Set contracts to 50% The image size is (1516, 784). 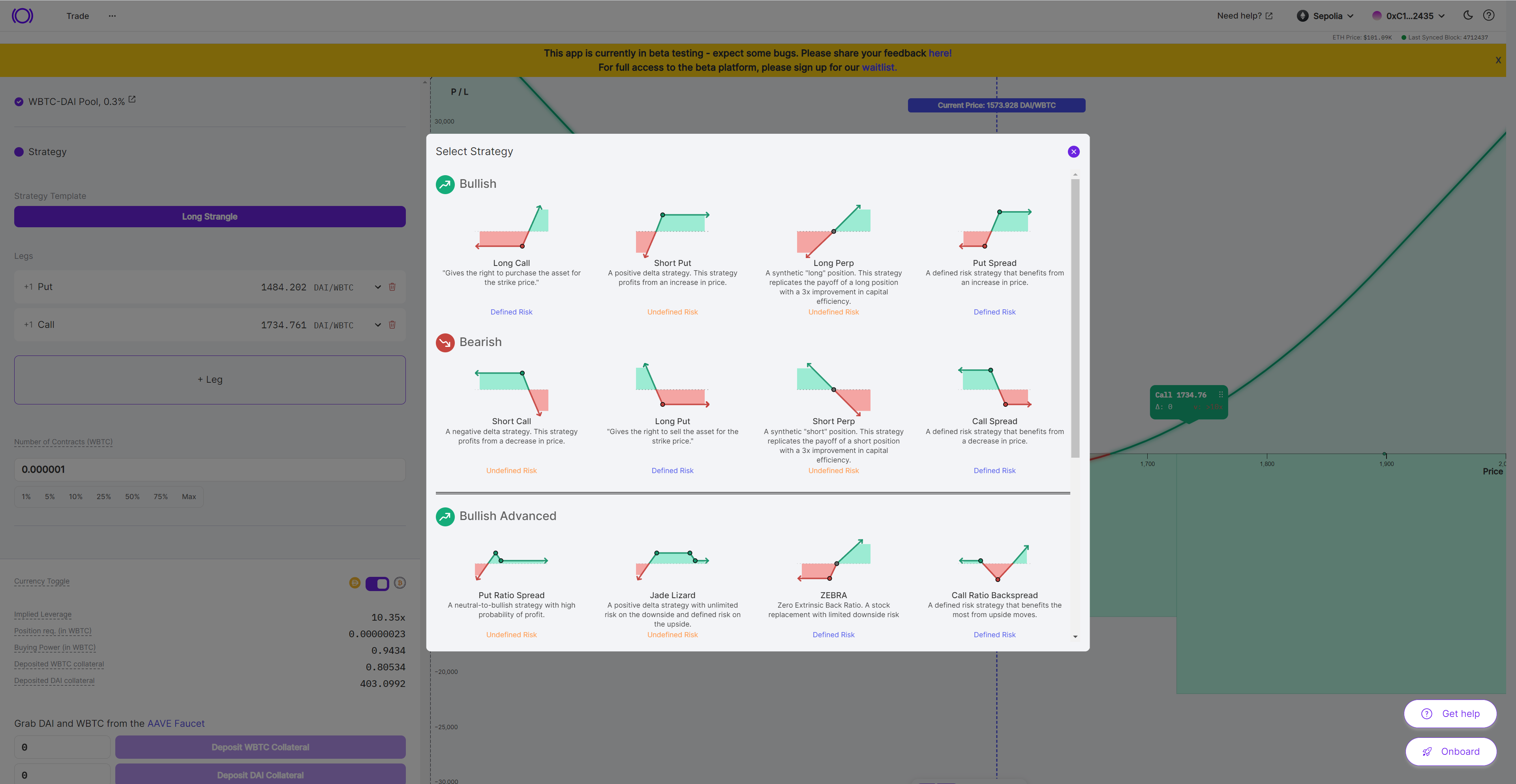click(x=132, y=496)
